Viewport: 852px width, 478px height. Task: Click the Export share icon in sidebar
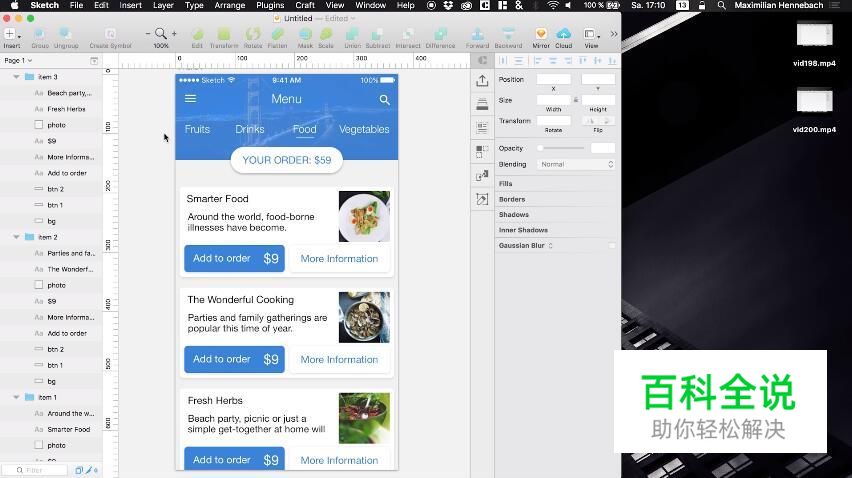(482, 81)
